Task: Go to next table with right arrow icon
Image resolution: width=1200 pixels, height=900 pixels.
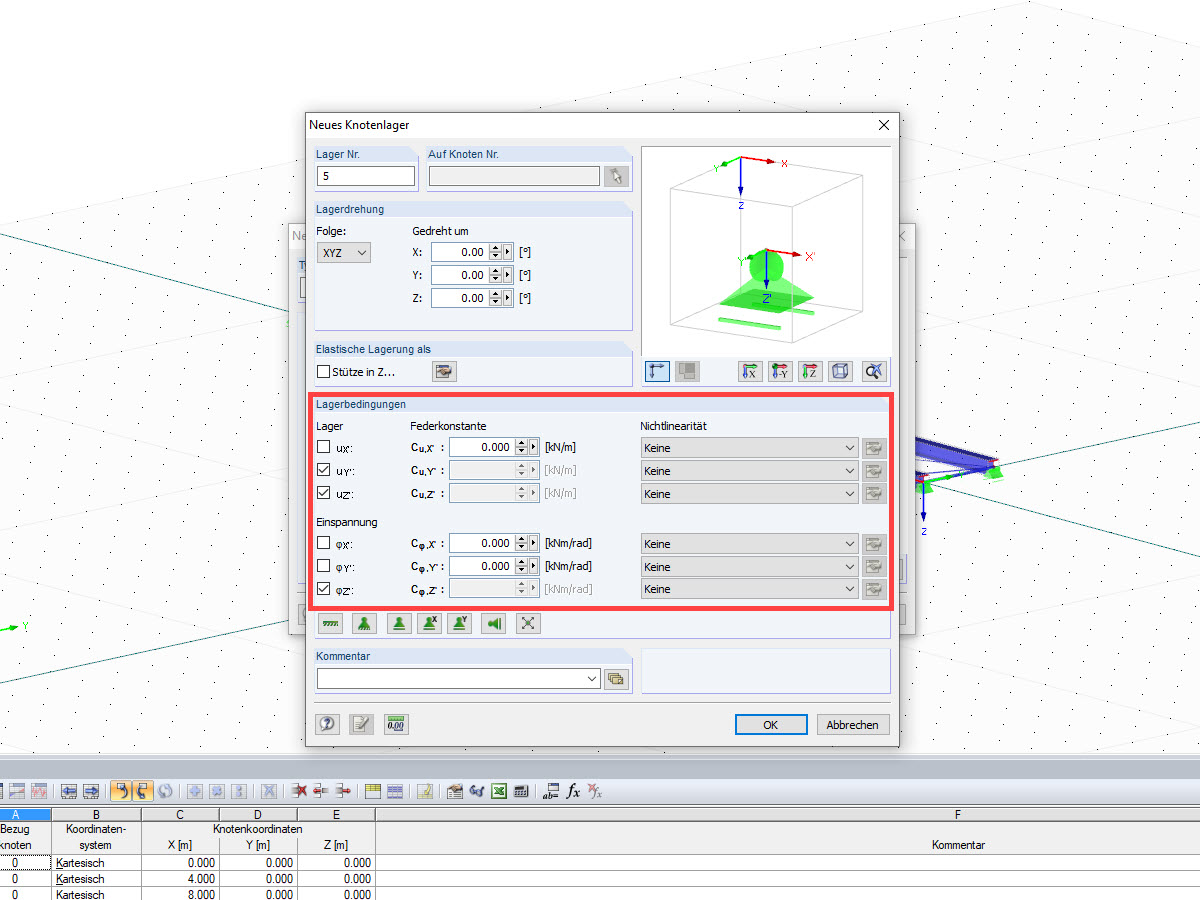Action: (x=91, y=791)
